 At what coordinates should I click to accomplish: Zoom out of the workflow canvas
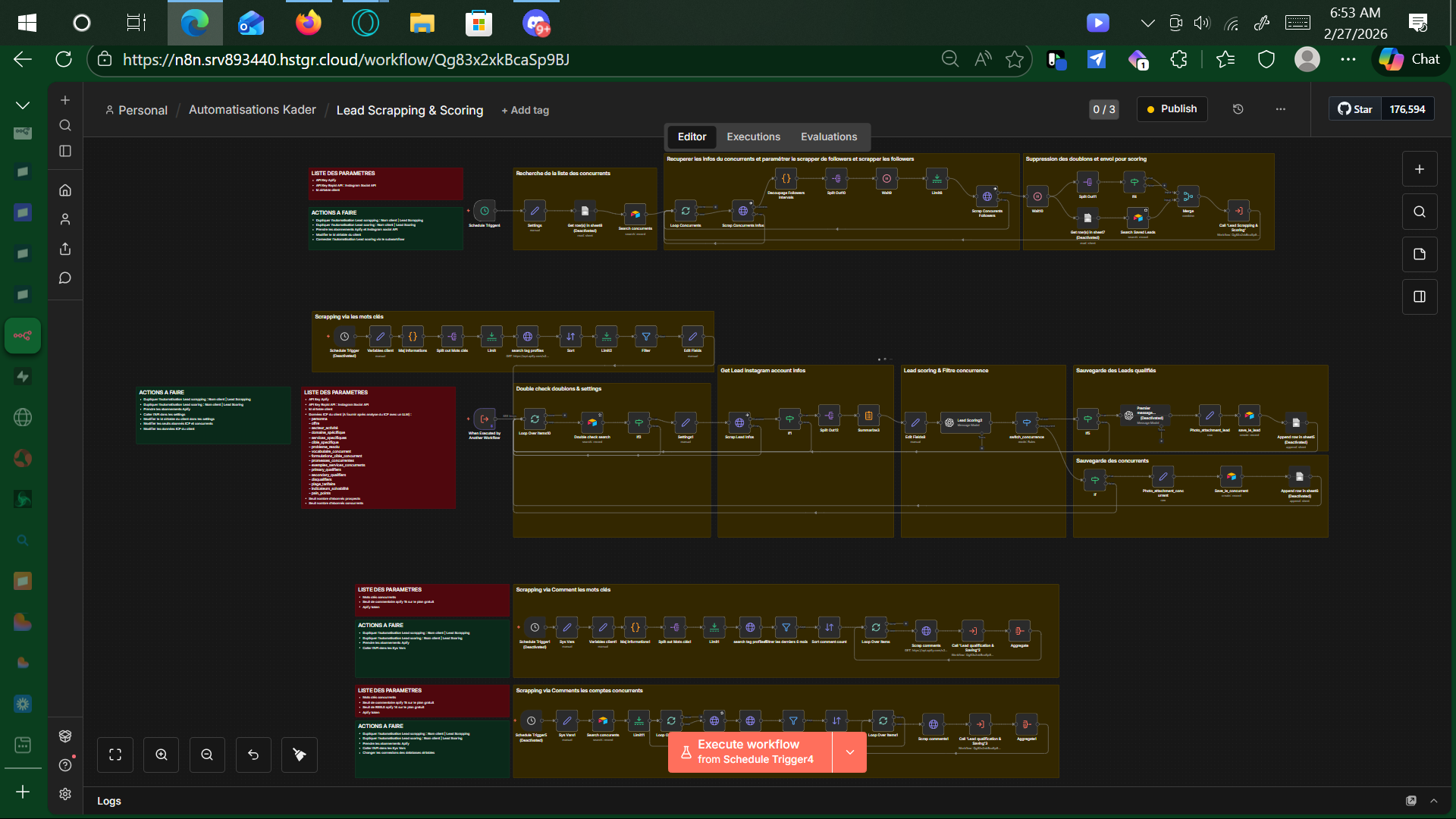click(207, 755)
